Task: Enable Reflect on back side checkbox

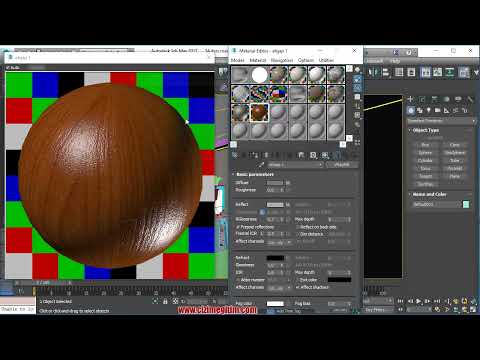Action: 298,227
